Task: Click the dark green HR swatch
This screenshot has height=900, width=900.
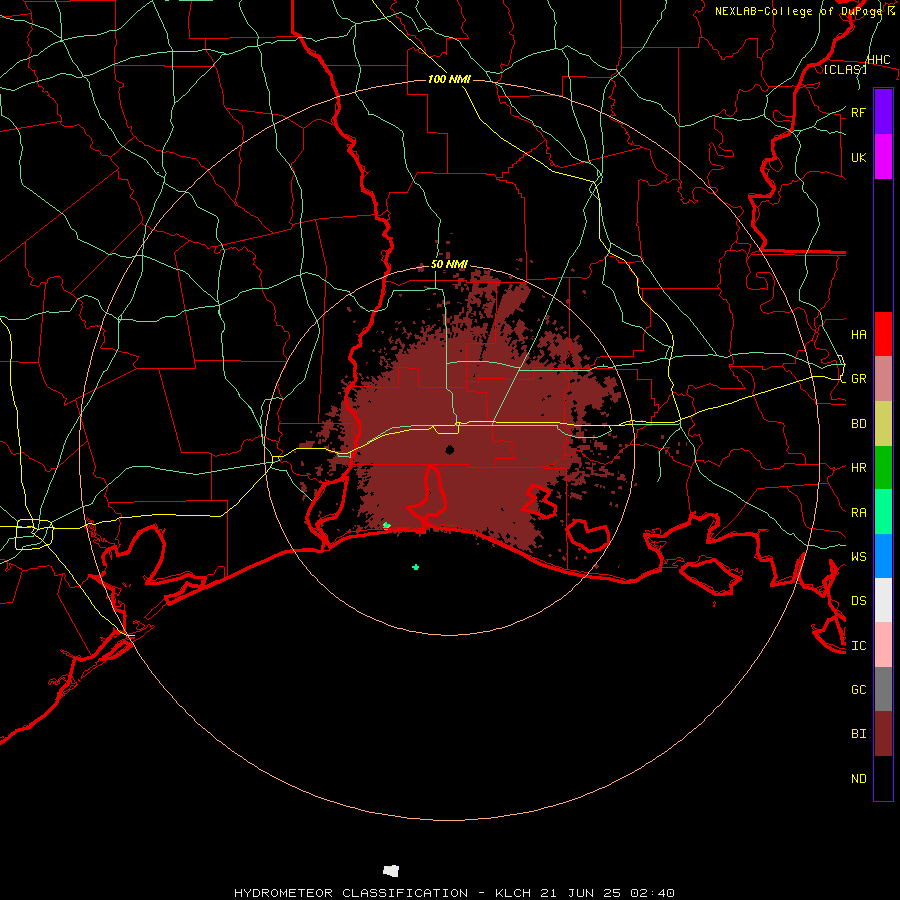Action: pyautogui.click(x=883, y=467)
